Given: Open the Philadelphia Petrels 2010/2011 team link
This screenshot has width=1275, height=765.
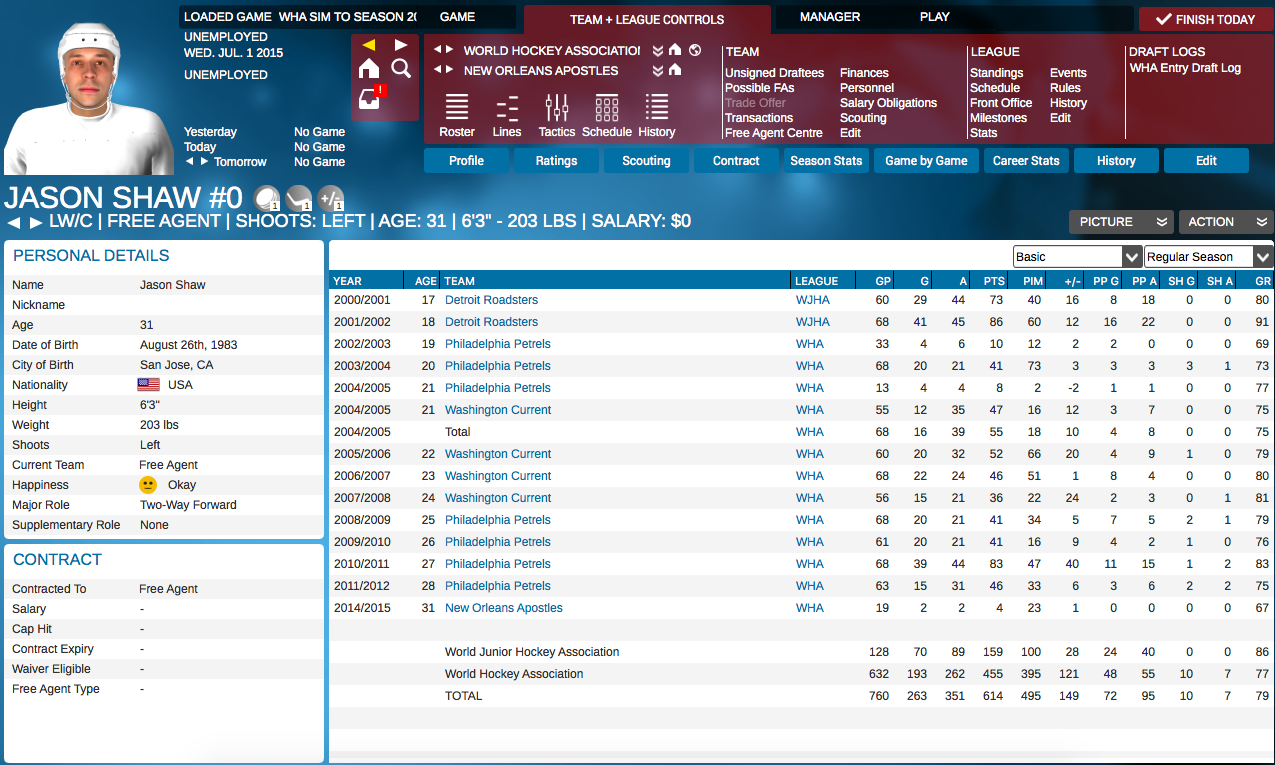Looking at the screenshot, I should 497,564.
